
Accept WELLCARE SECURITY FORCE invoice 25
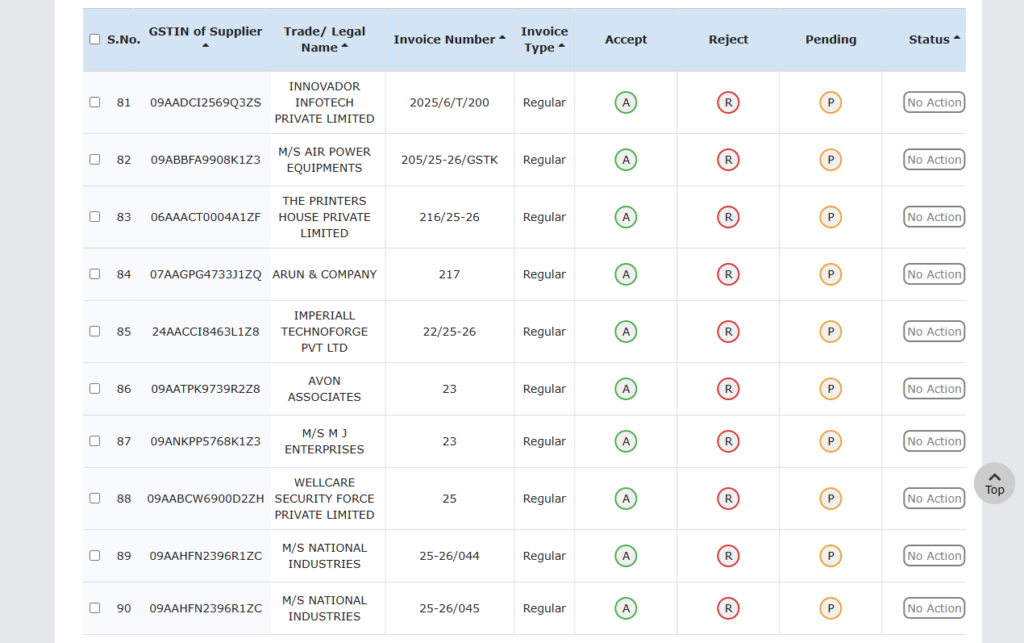pos(626,499)
